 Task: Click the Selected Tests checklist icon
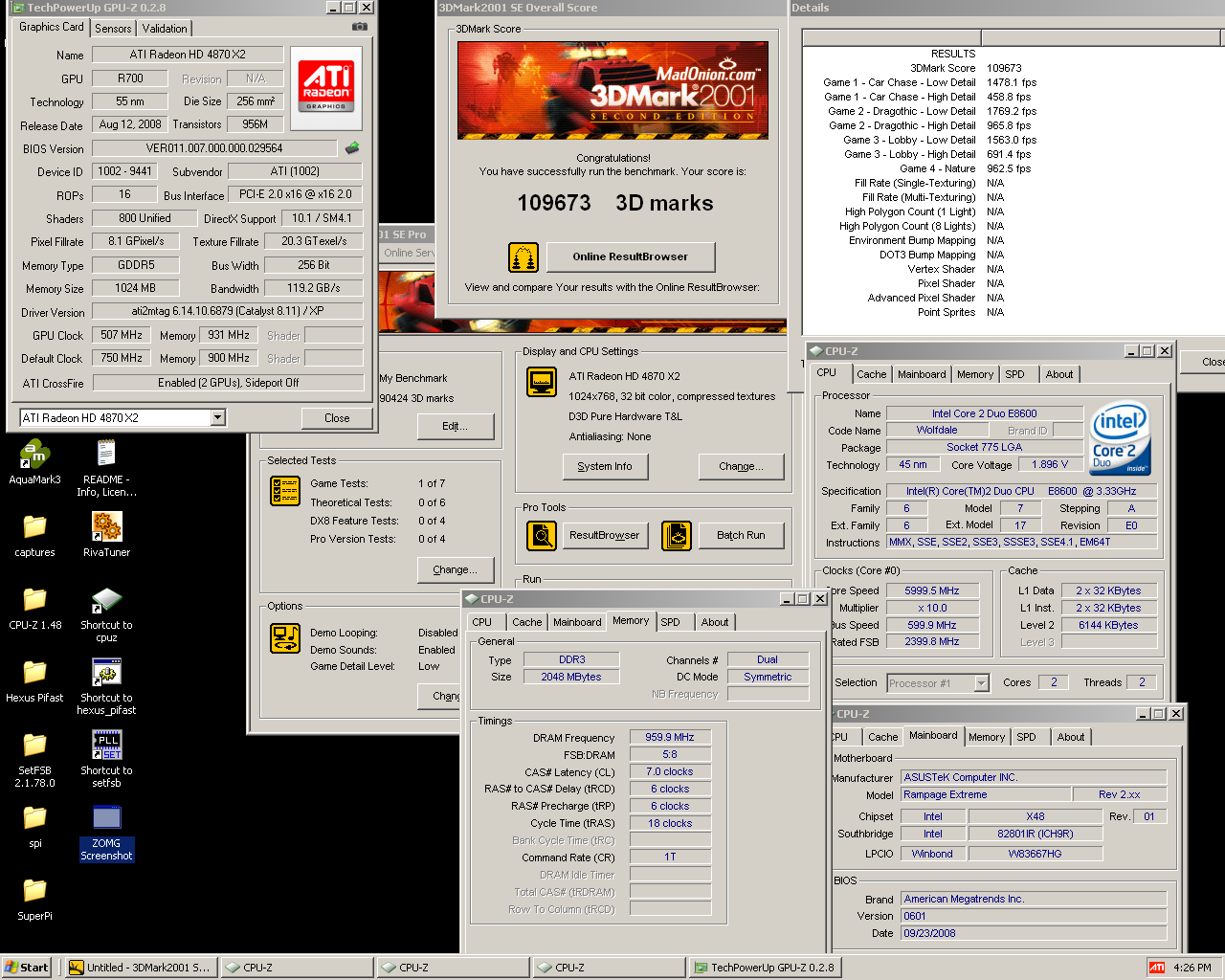point(285,490)
